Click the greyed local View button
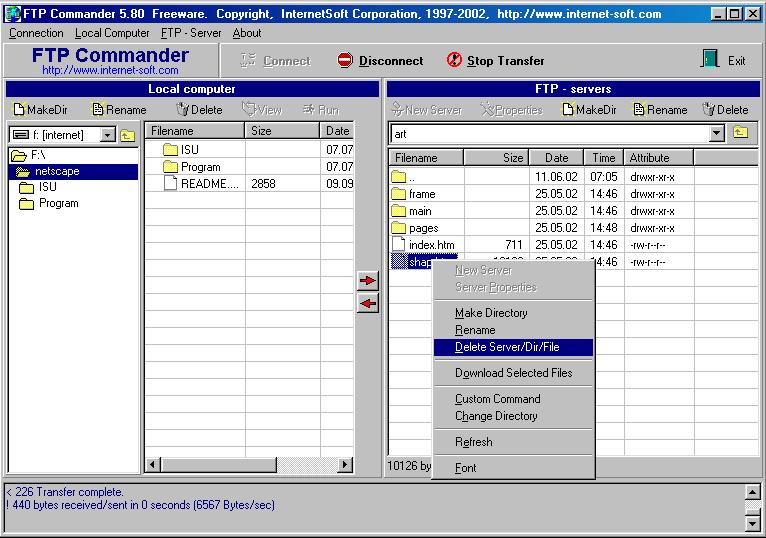Image resolution: width=766 pixels, height=538 pixels. click(262, 109)
